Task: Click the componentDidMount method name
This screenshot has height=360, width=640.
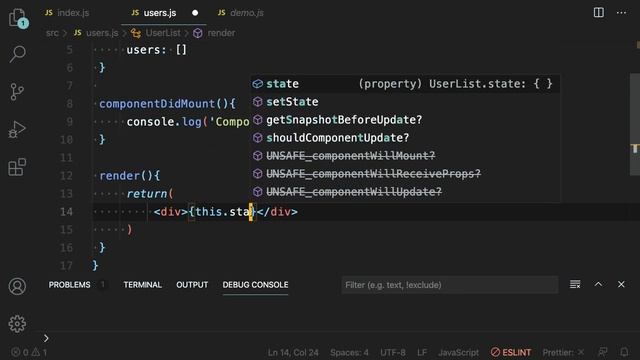Action: point(157,104)
